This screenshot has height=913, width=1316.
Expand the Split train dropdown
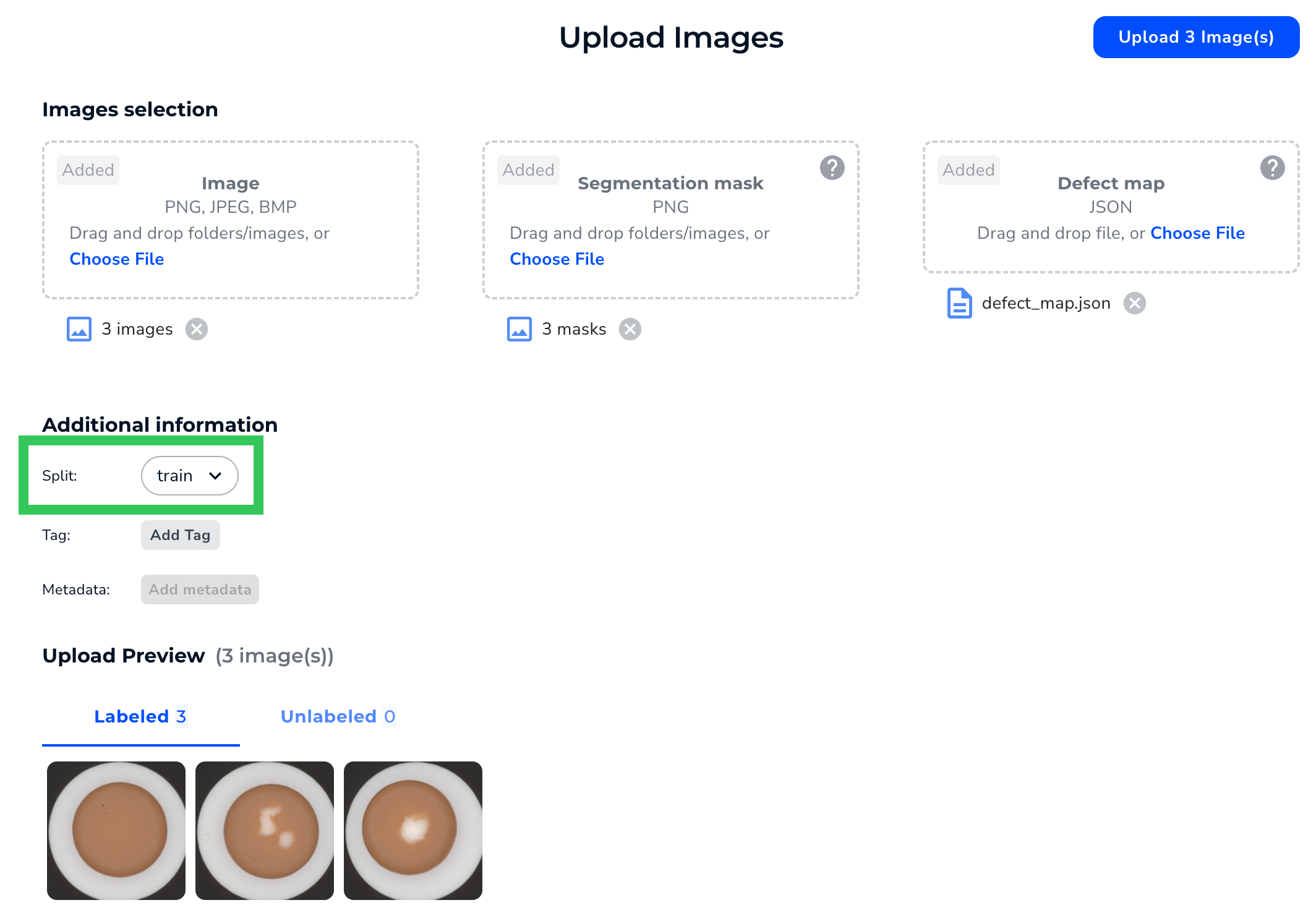(x=190, y=476)
